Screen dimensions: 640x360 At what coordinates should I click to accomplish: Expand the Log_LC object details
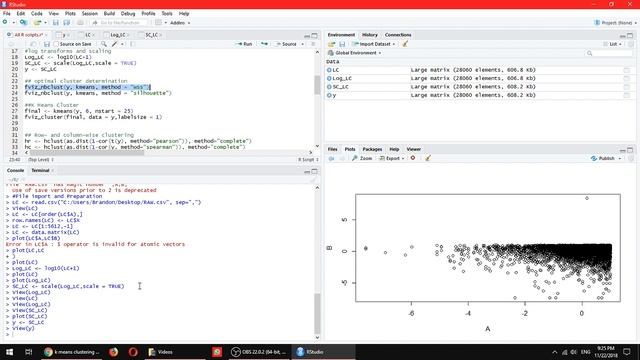329,78
